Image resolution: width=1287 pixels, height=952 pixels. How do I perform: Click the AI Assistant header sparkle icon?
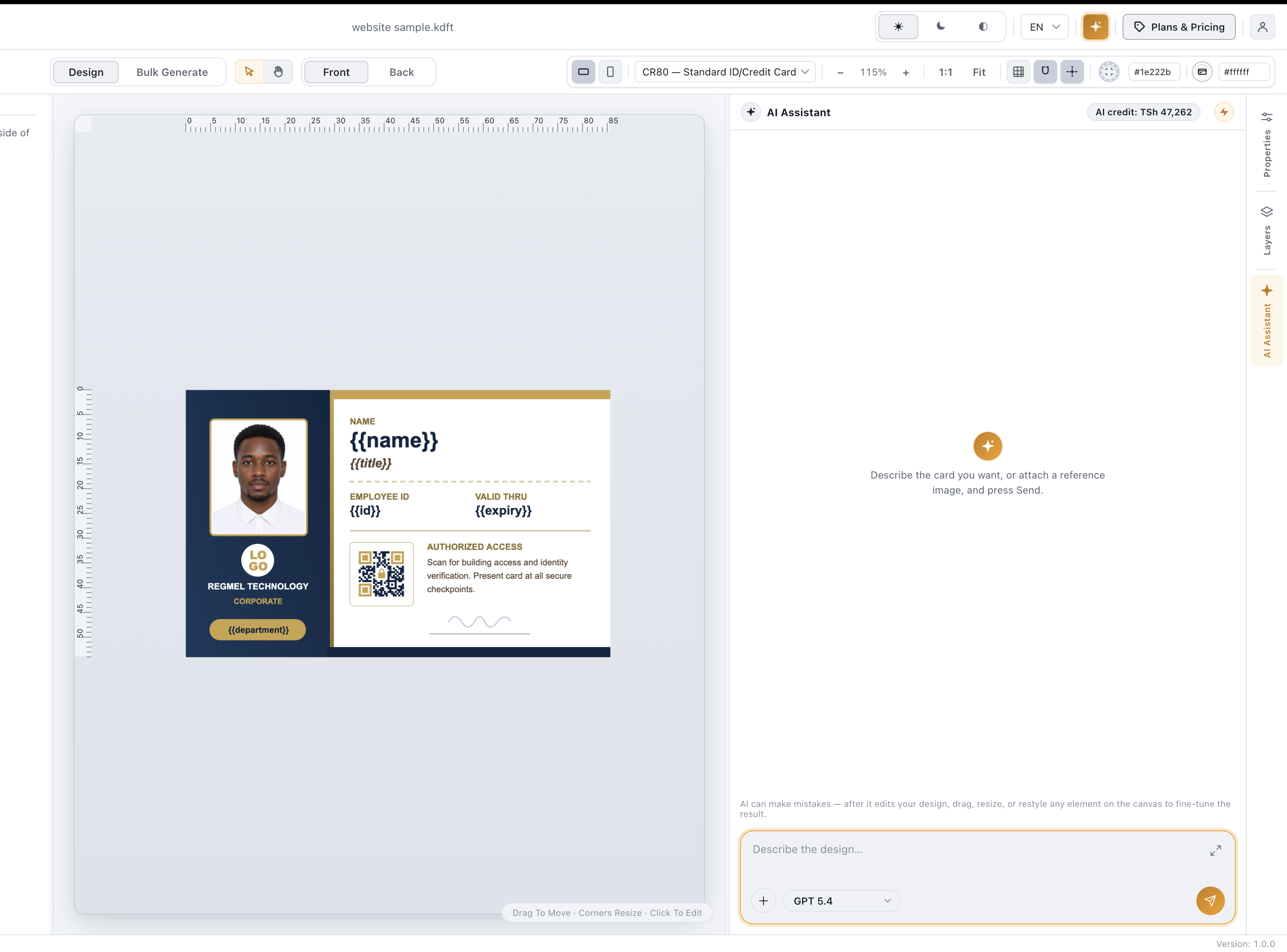click(750, 112)
